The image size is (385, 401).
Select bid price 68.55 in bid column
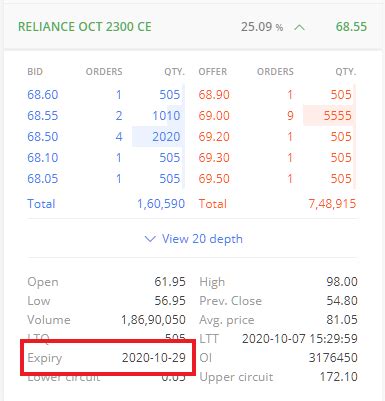(x=43, y=116)
